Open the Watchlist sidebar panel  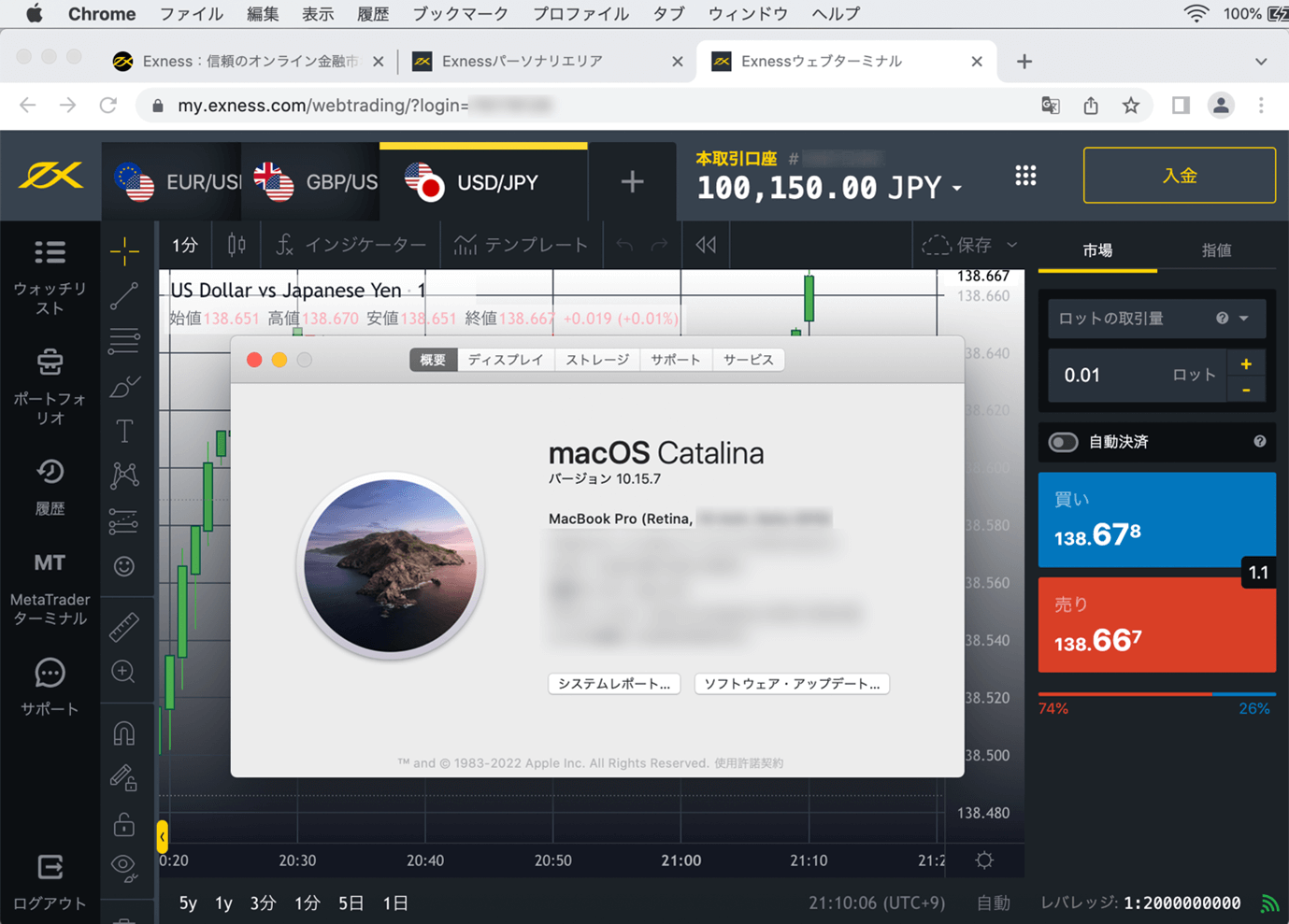coord(50,277)
